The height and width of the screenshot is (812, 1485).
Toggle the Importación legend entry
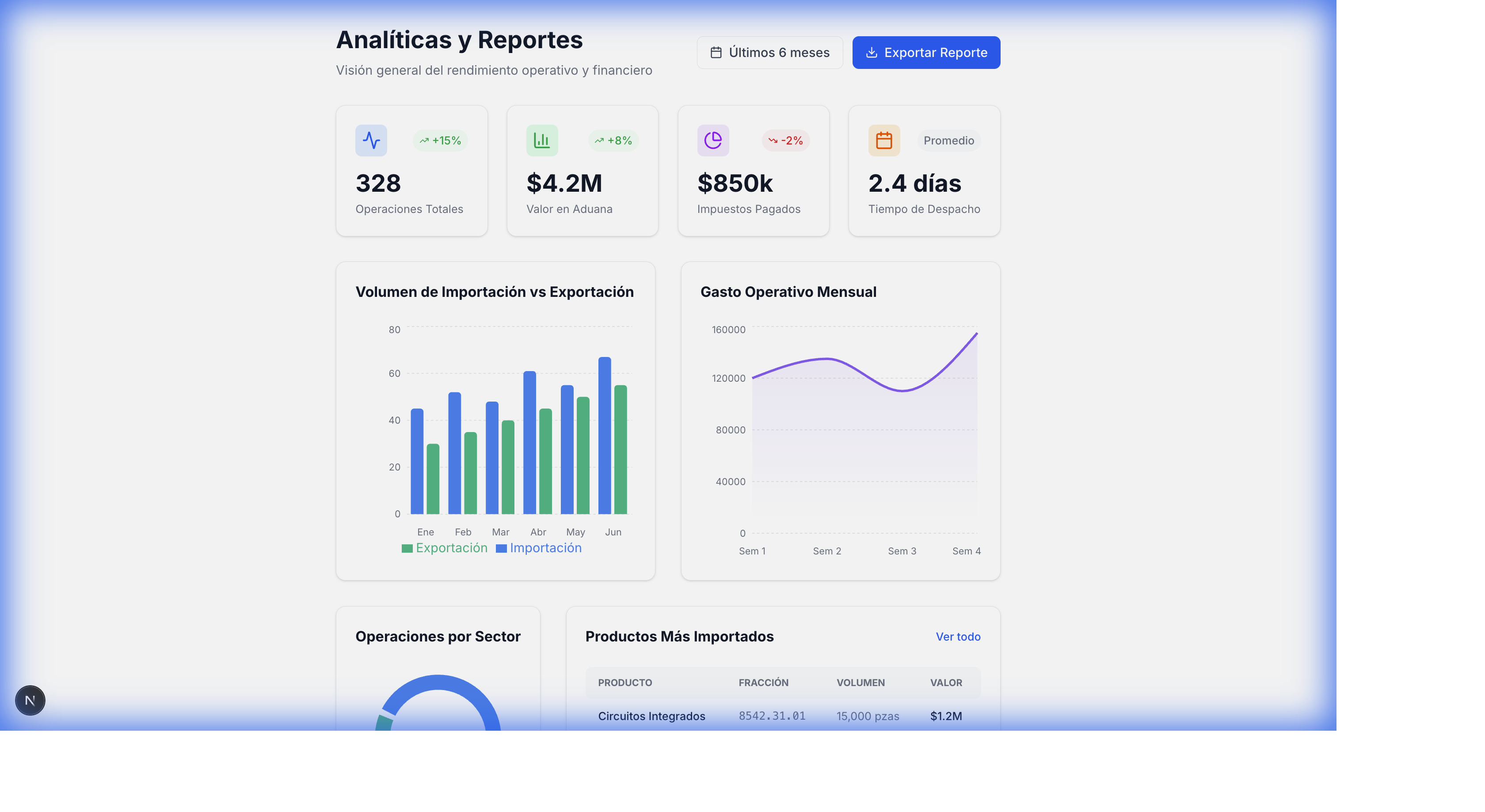[538, 547]
